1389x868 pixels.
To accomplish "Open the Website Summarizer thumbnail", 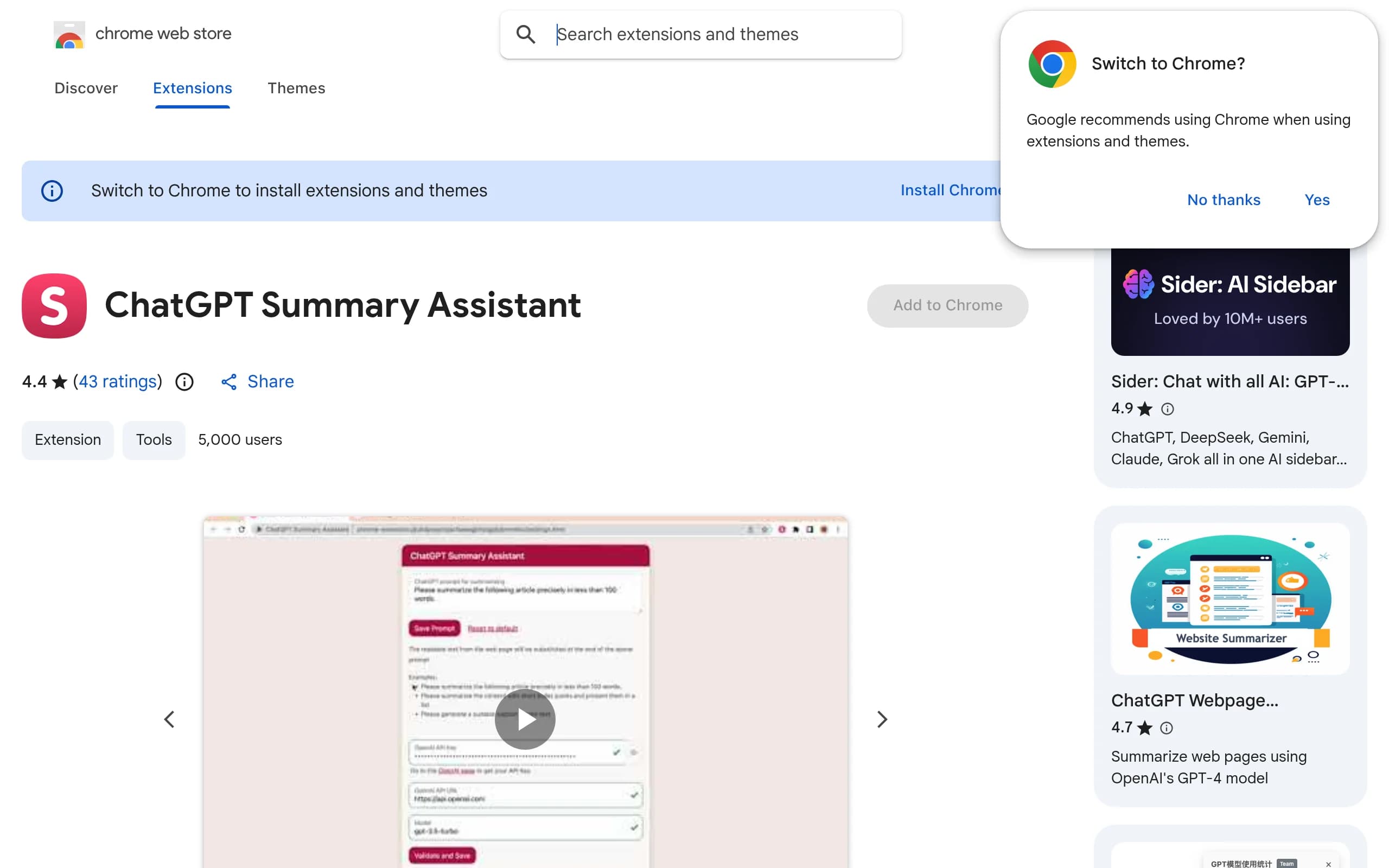I will tap(1230, 599).
